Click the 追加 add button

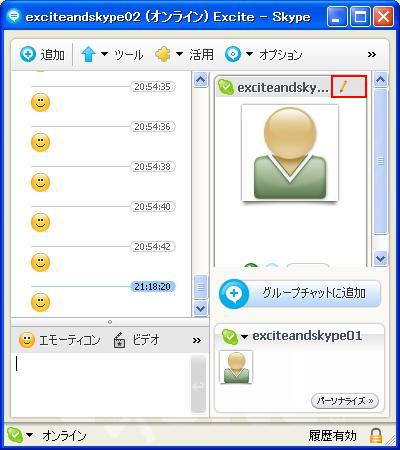(x=42, y=54)
